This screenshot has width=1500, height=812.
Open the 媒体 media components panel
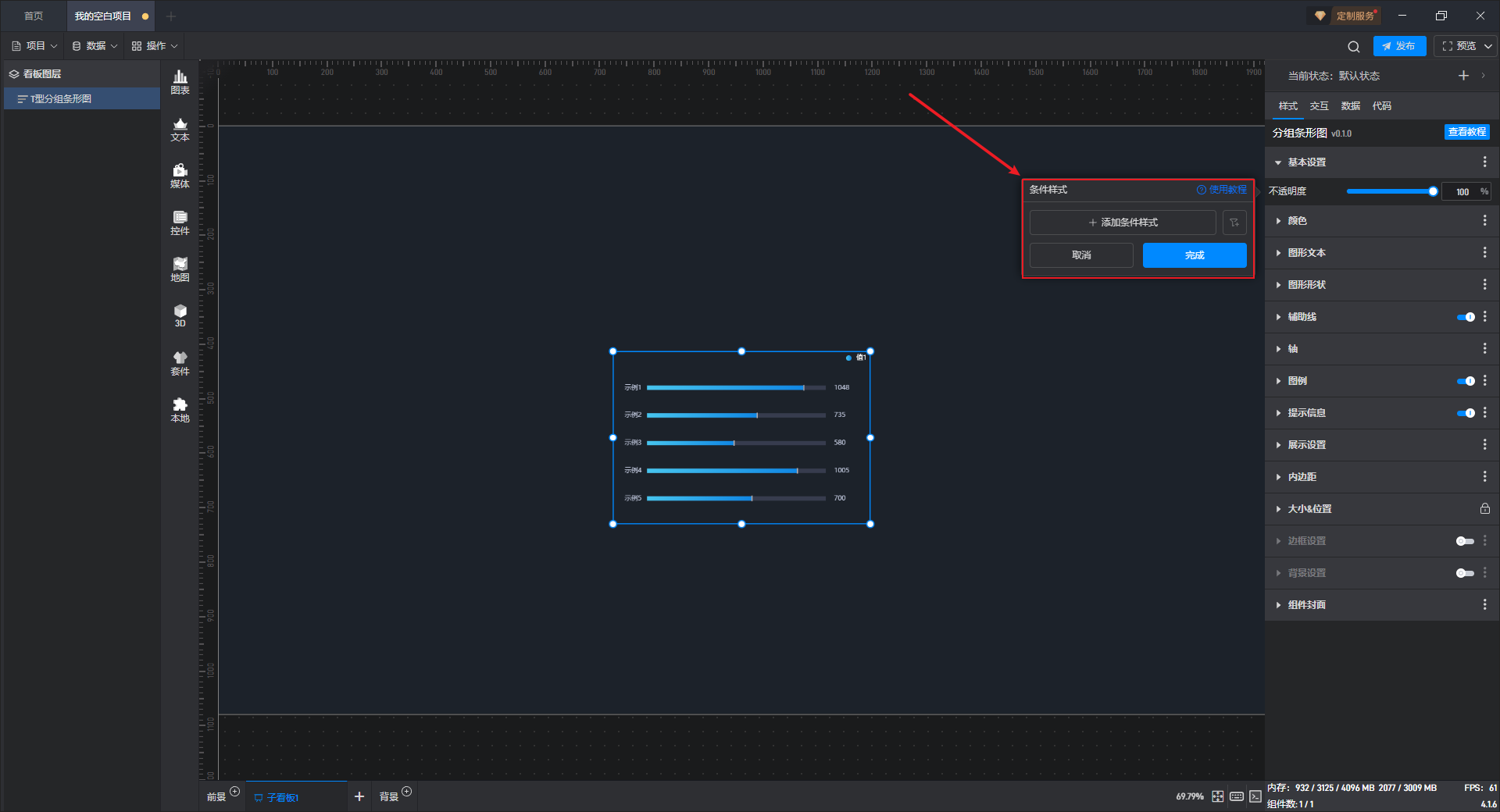point(180,176)
